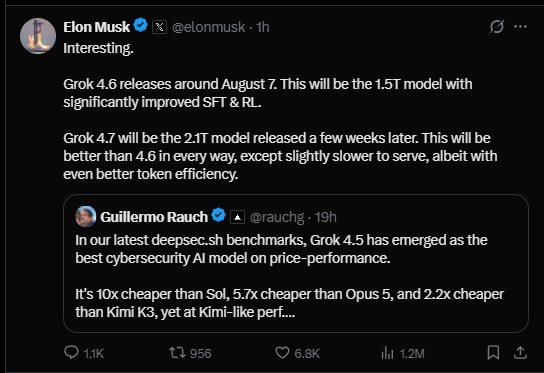Open the three-dot more options menu
The height and width of the screenshot is (373, 544).
pos(520,26)
